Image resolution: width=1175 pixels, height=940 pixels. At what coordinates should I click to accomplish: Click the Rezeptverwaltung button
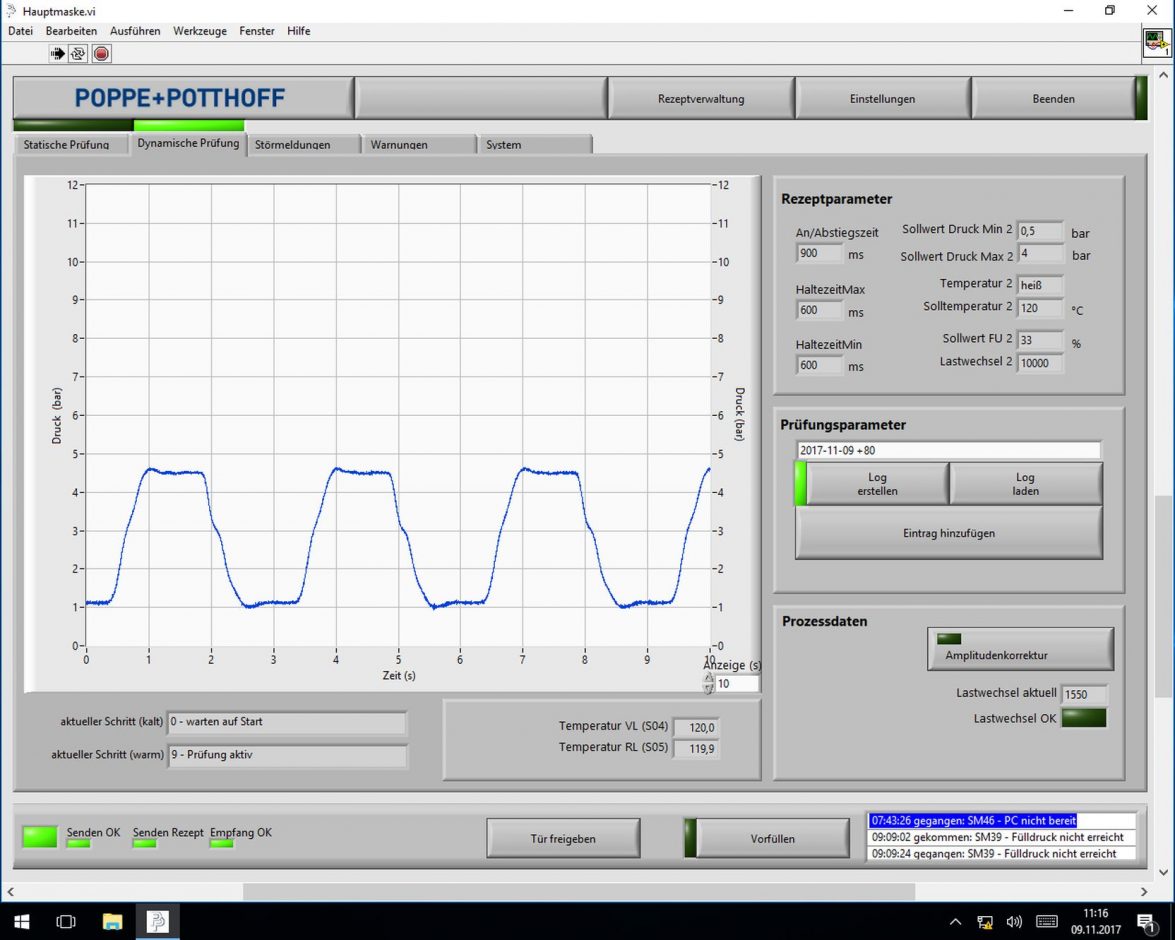(x=700, y=98)
